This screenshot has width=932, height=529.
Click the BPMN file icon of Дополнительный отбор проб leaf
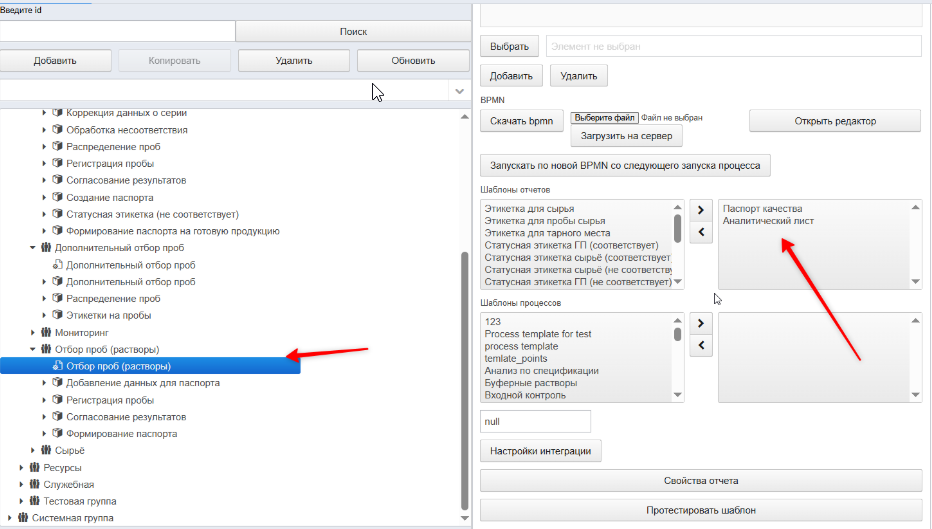tap(57, 264)
